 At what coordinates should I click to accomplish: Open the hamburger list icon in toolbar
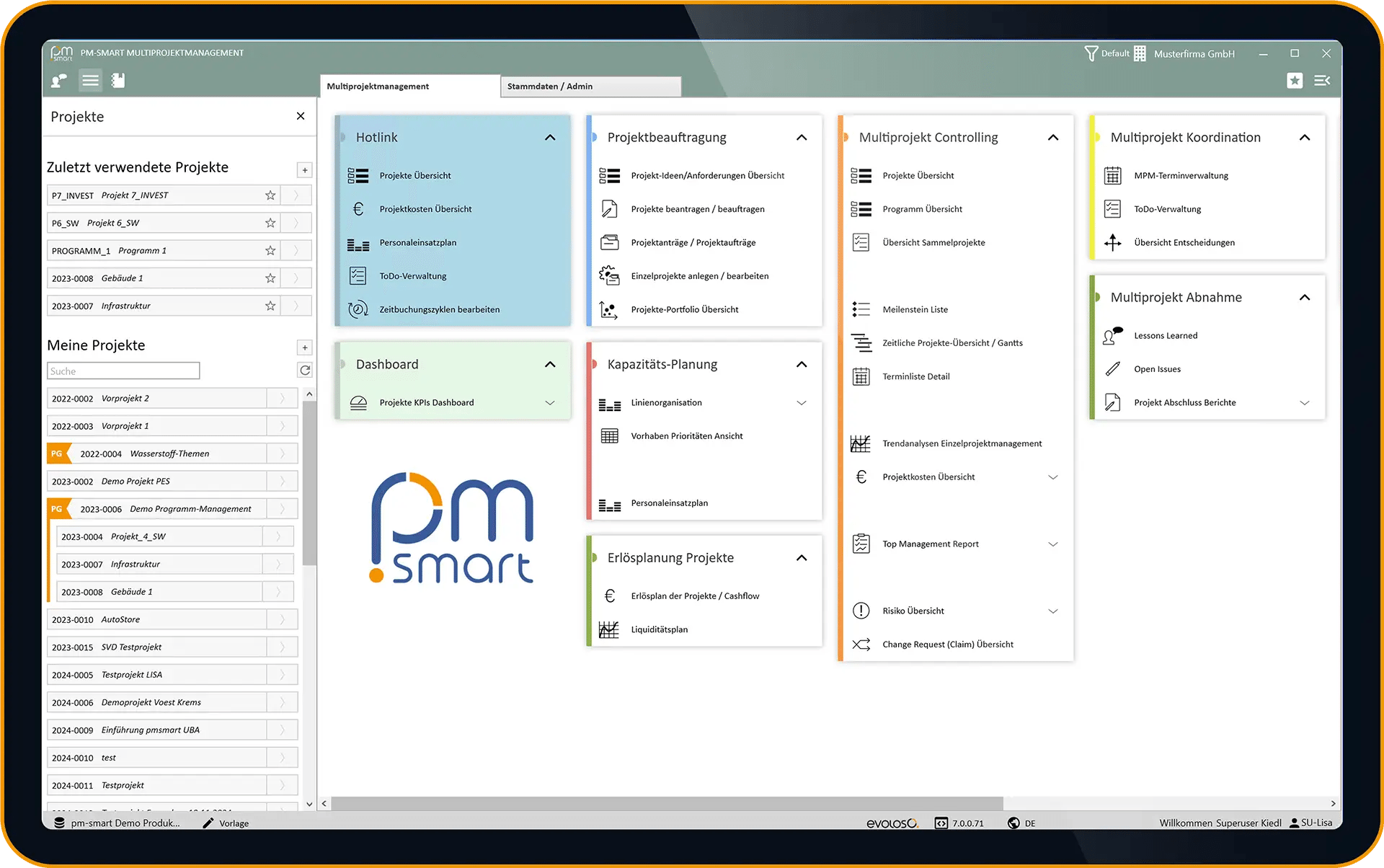click(90, 80)
